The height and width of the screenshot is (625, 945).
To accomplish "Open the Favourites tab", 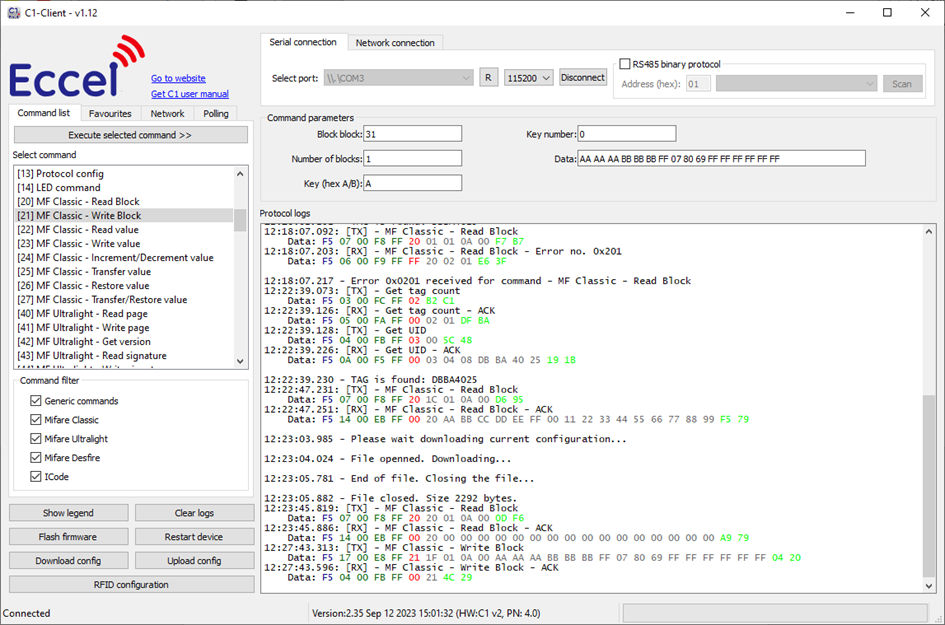I will 109,114.
